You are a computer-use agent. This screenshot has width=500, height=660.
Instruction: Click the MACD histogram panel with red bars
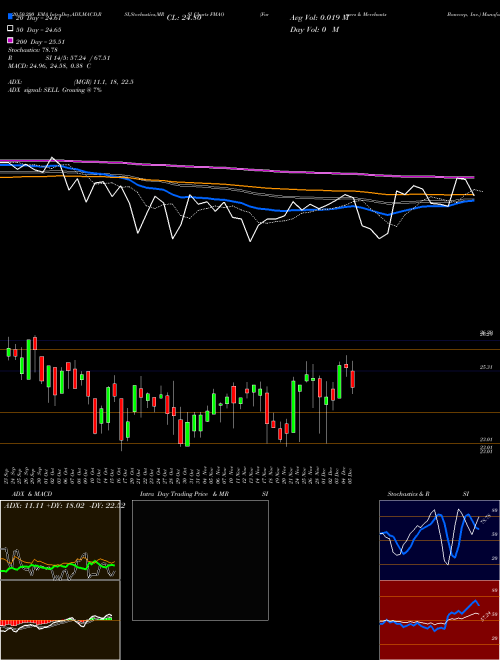coord(60,620)
